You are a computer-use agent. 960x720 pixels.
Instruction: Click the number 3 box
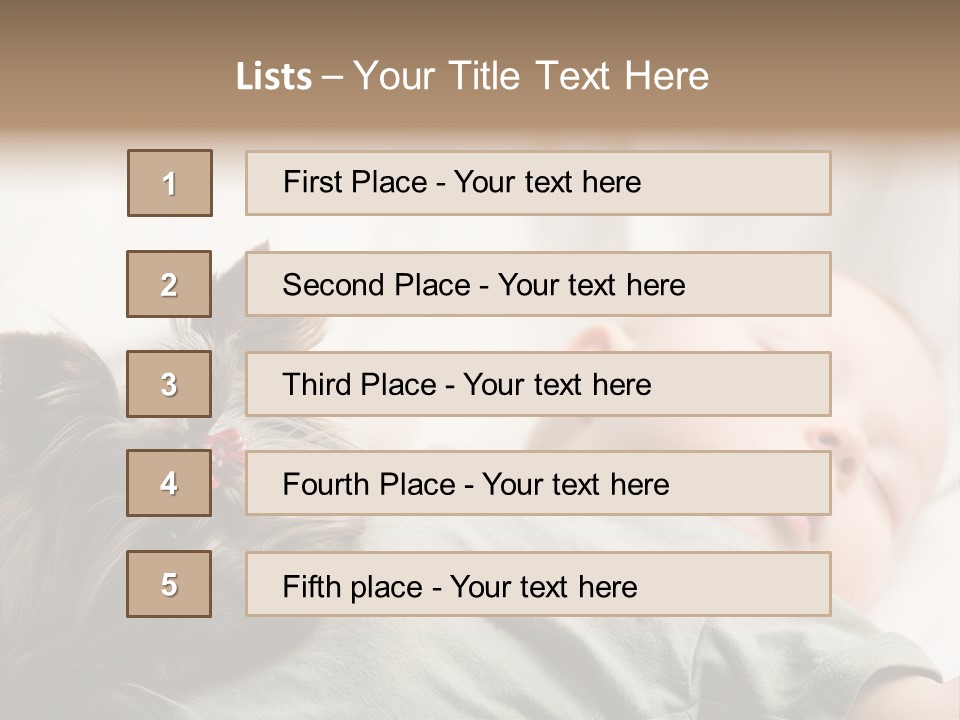click(x=169, y=384)
